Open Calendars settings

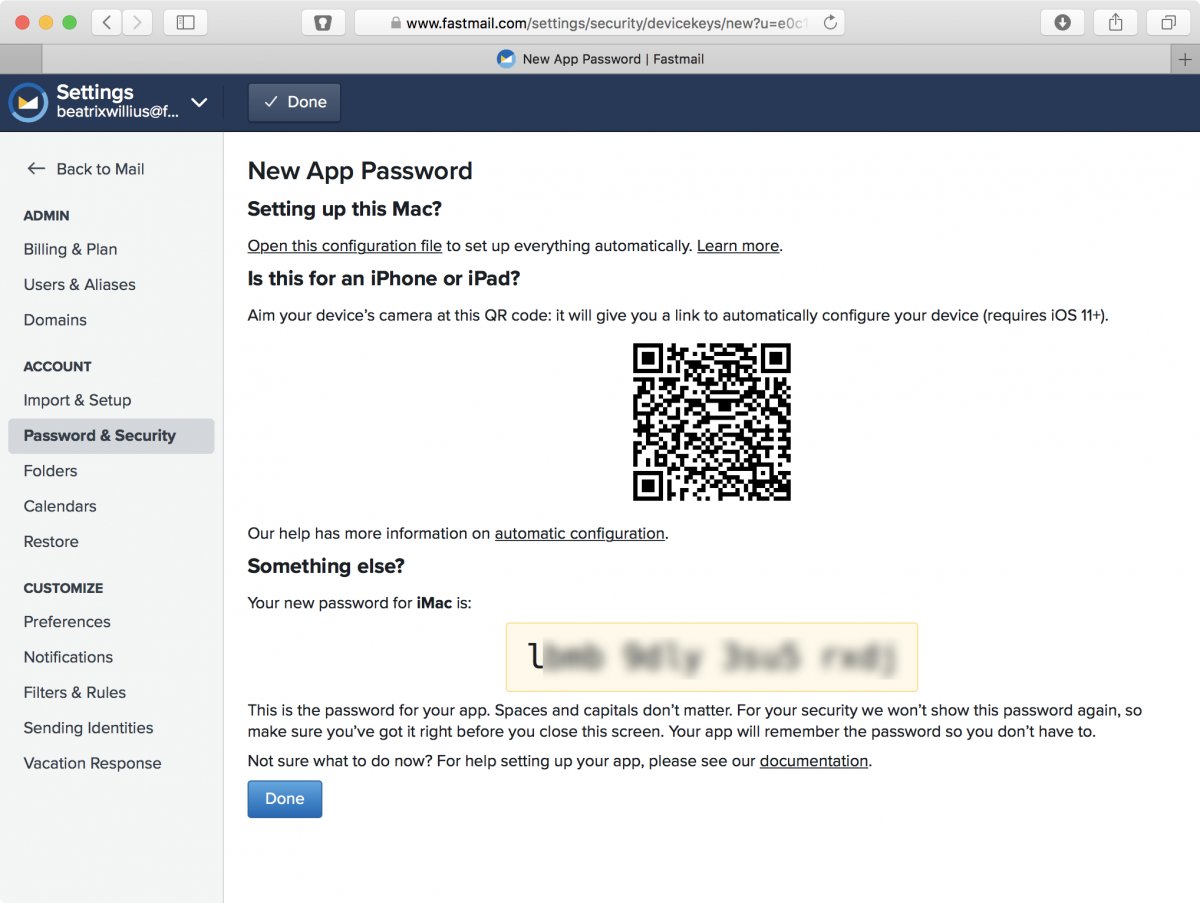click(x=60, y=506)
